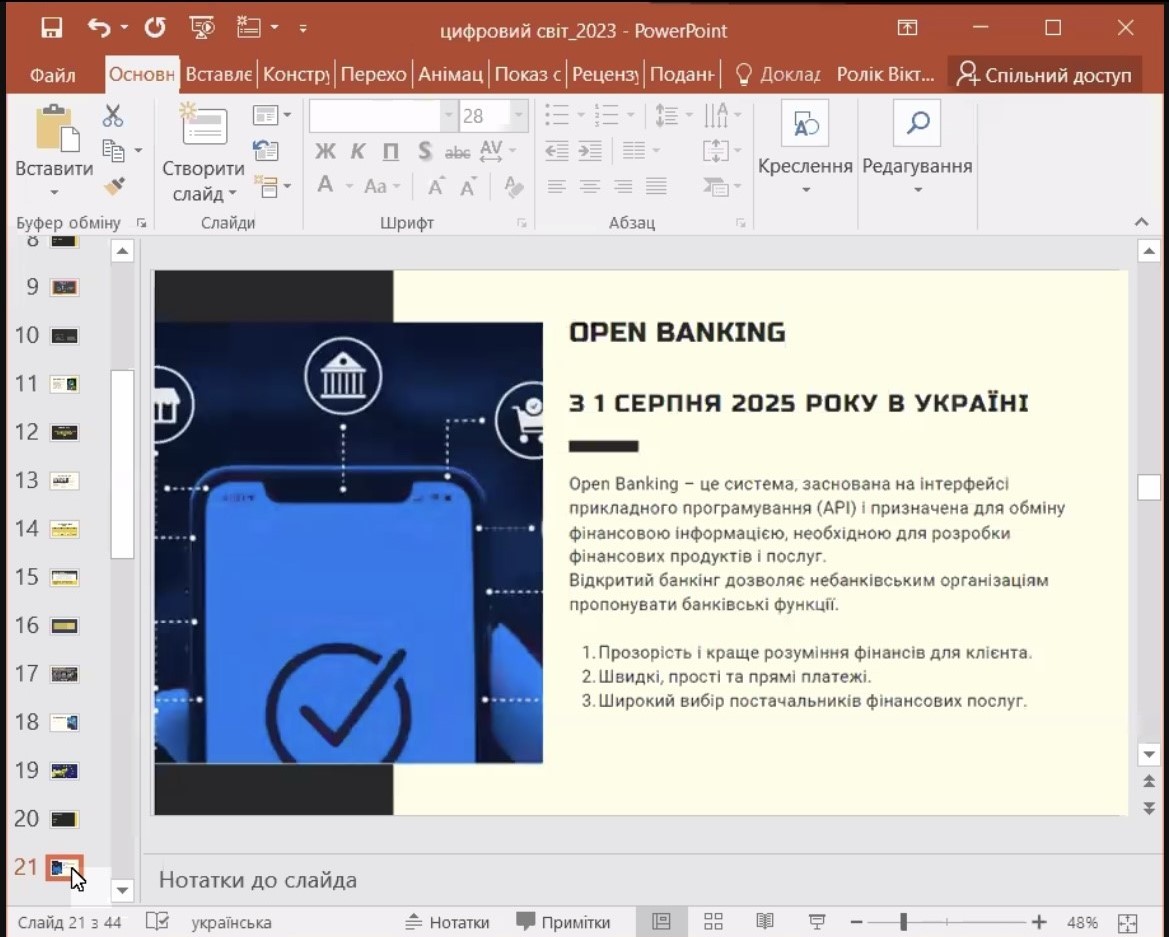Open the Файл tab

53,75
